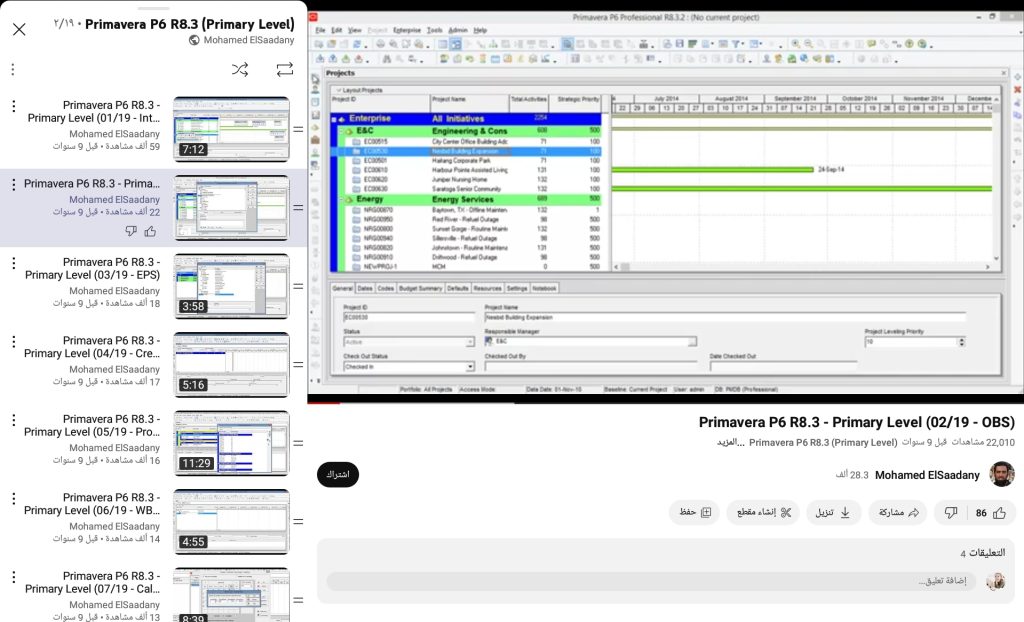This screenshot has height=622, width=1024.
Task: Save the video using the حفظ button
Action: [x=695, y=513]
